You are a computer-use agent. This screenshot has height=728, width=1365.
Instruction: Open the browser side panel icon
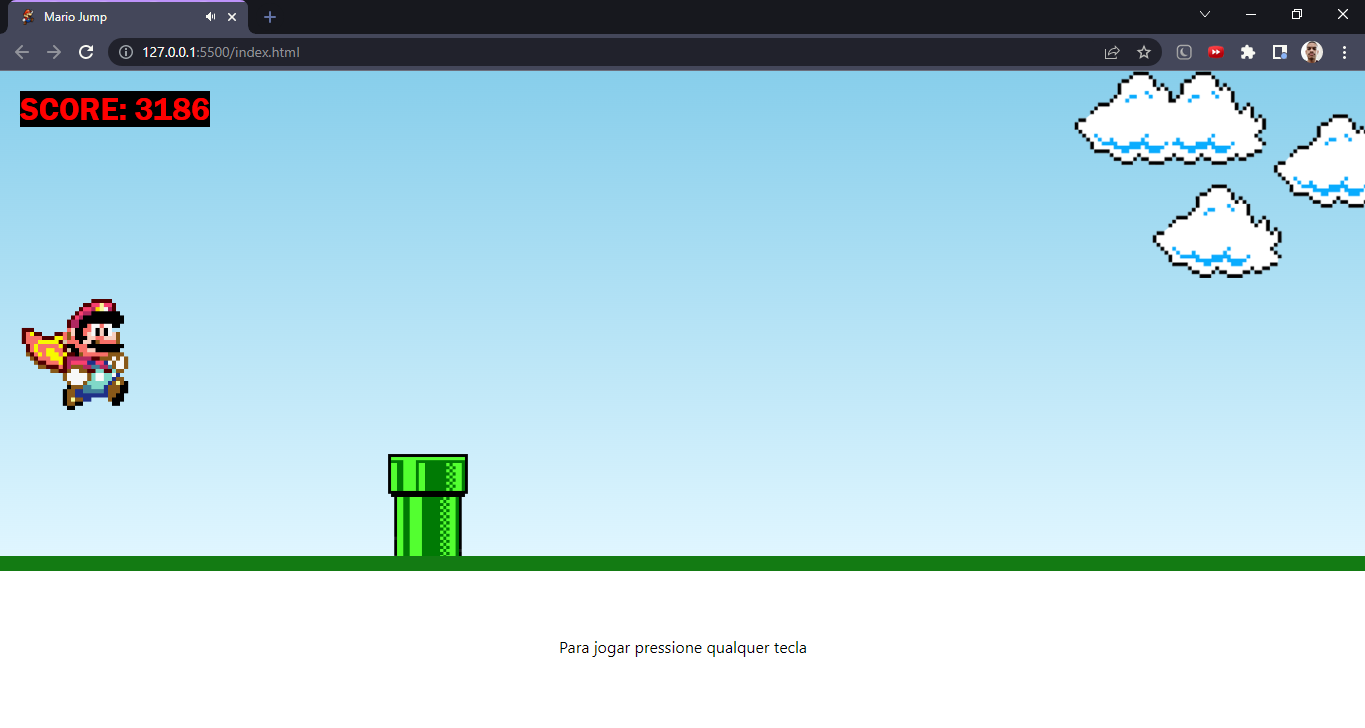(1280, 52)
